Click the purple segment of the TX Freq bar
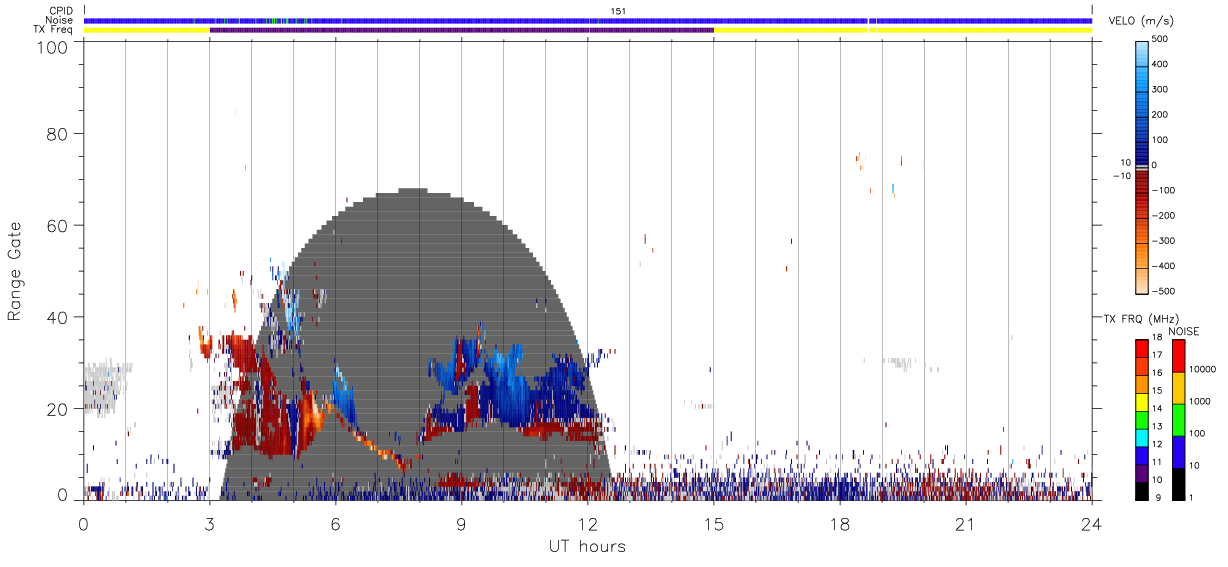Image resolution: width=1228 pixels, height=567 pixels. click(462, 30)
